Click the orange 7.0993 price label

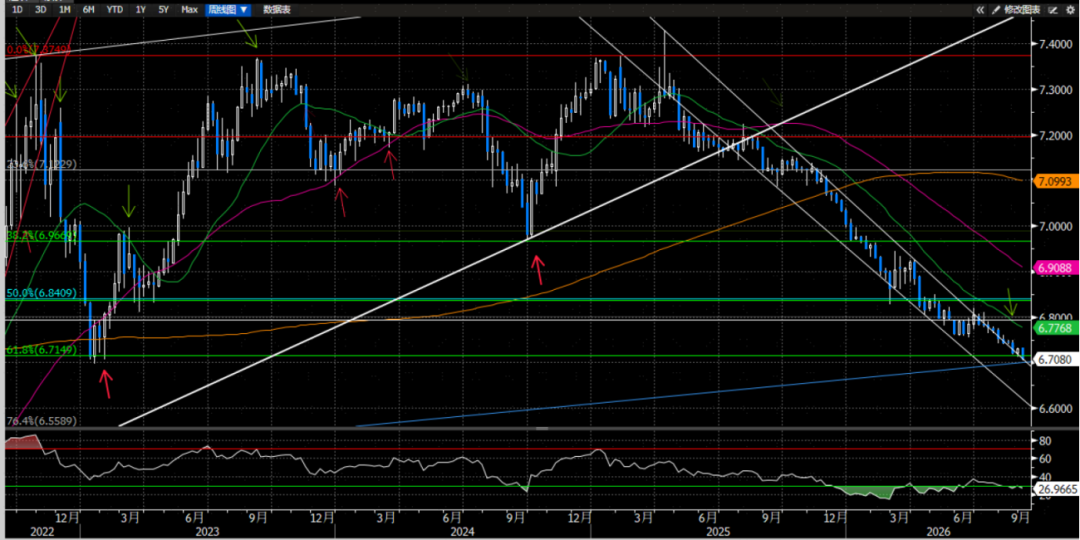[x=1054, y=181]
